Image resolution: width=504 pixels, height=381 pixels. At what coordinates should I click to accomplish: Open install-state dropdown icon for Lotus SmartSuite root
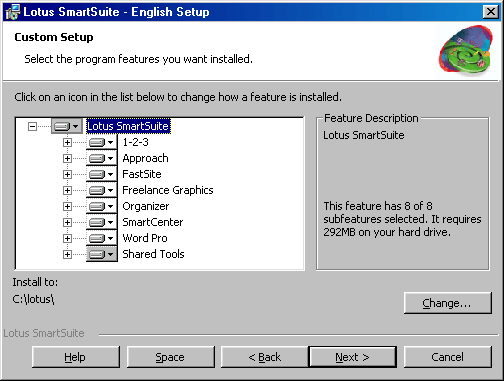click(67, 126)
